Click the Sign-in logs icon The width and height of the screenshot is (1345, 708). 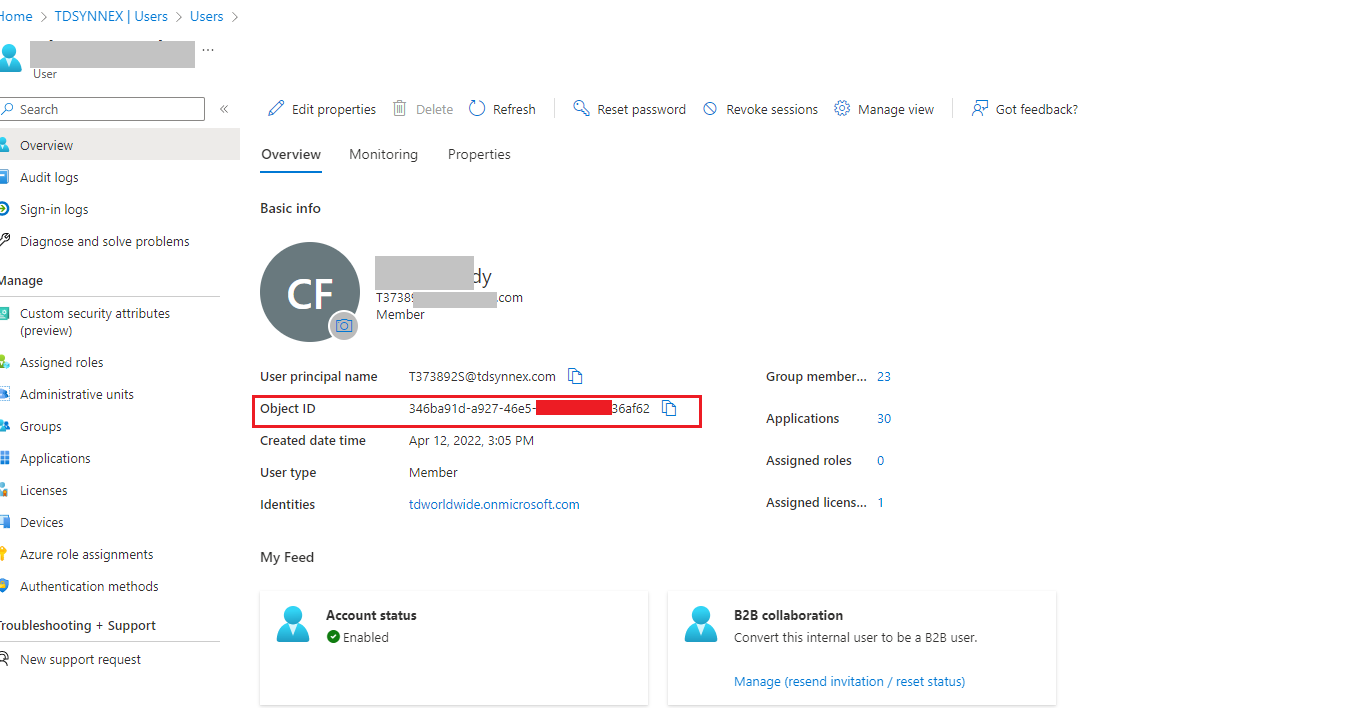pyautogui.click(x=5, y=209)
